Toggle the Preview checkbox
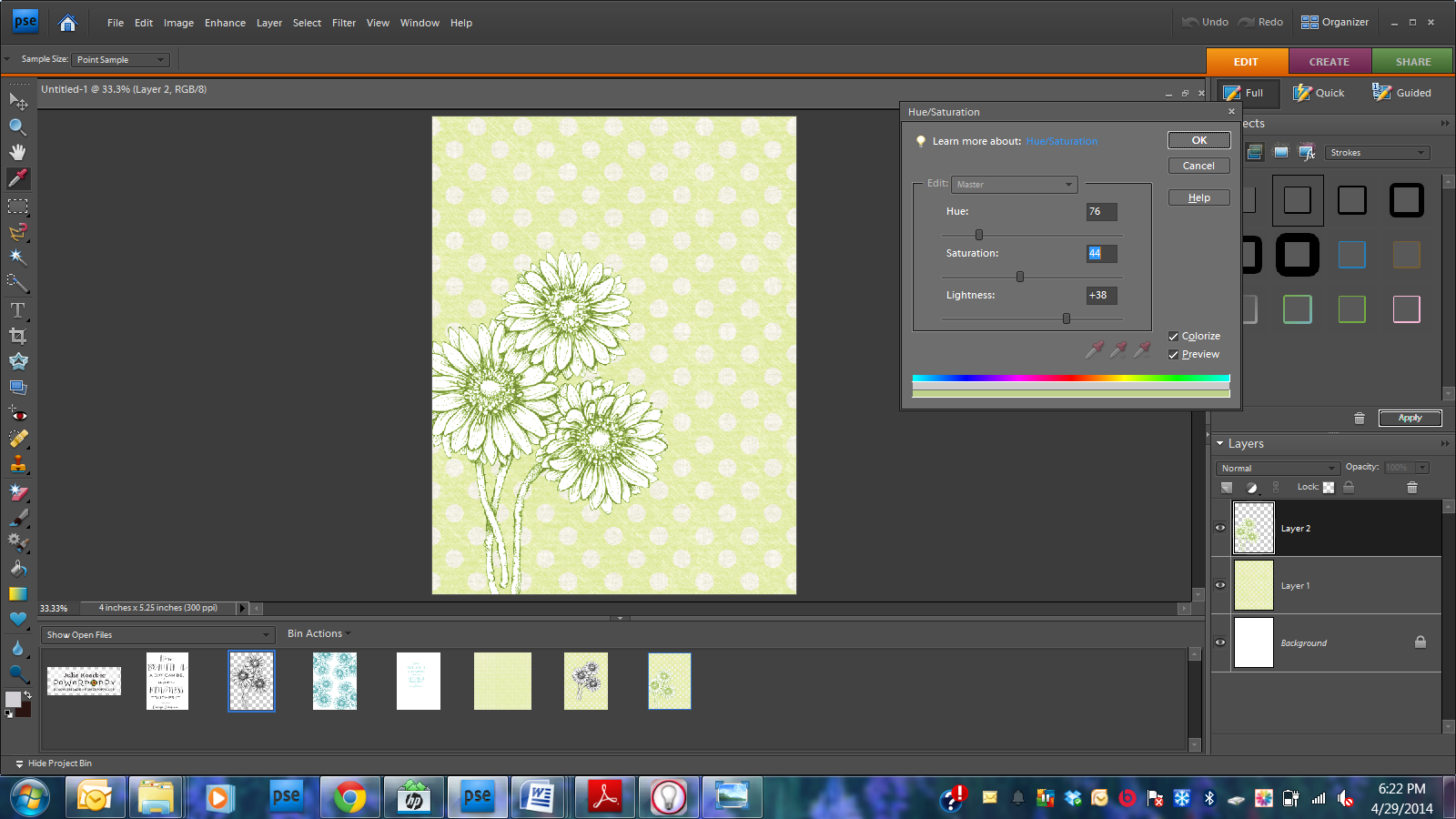Viewport: 1456px width, 819px height. 1173,355
